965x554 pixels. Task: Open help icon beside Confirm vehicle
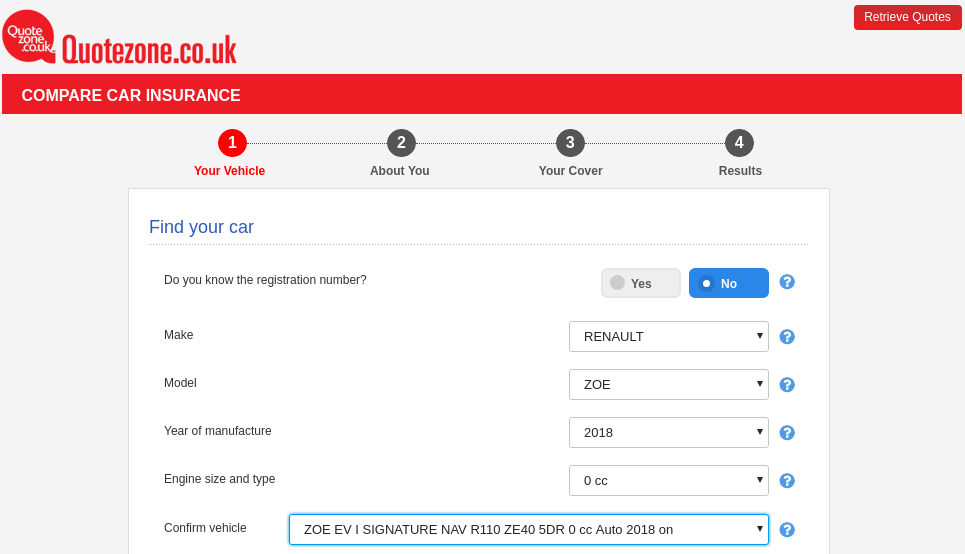pyautogui.click(x=787, y=530)
